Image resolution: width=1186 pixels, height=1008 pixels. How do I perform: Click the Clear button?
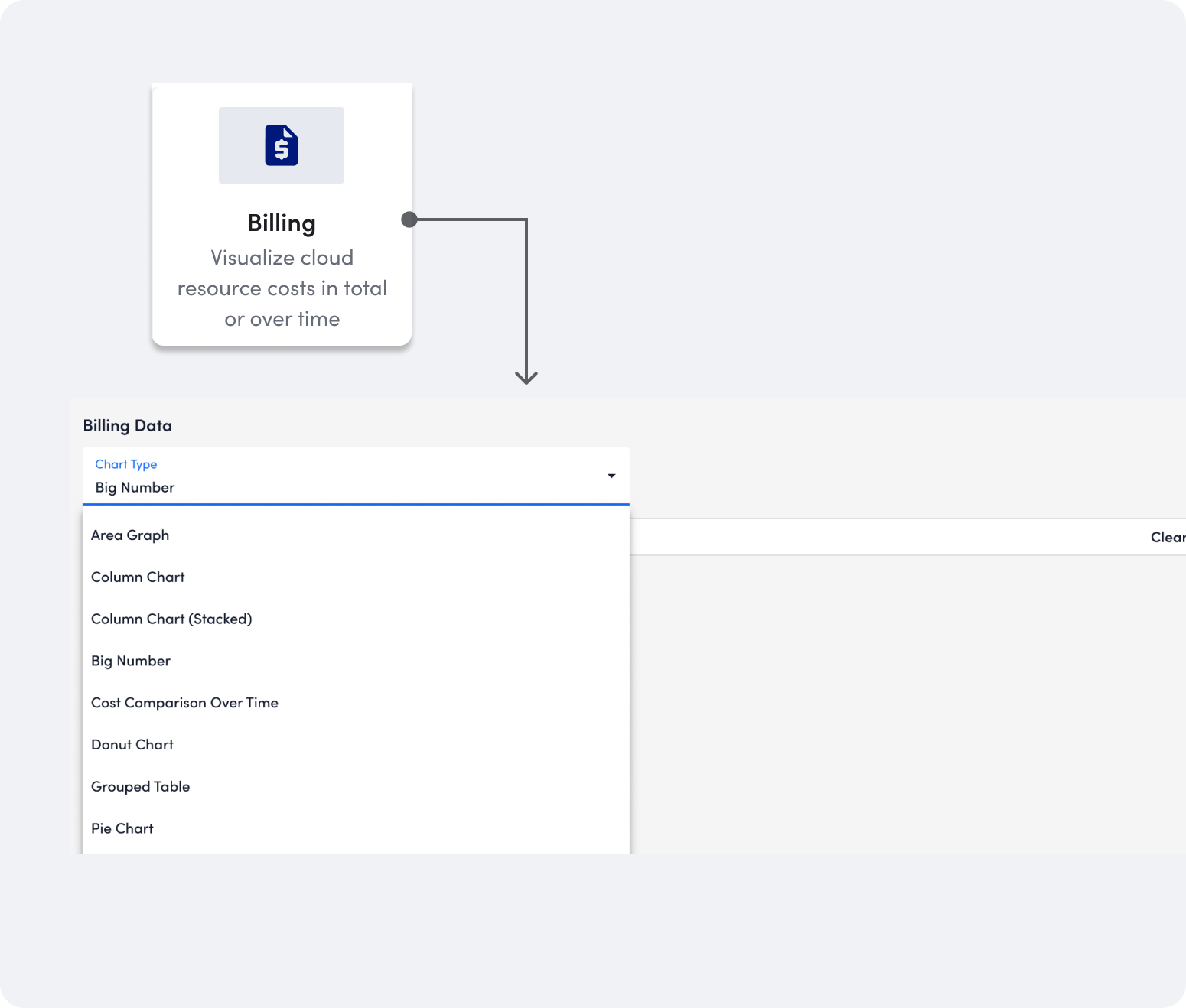[1168, 537]
